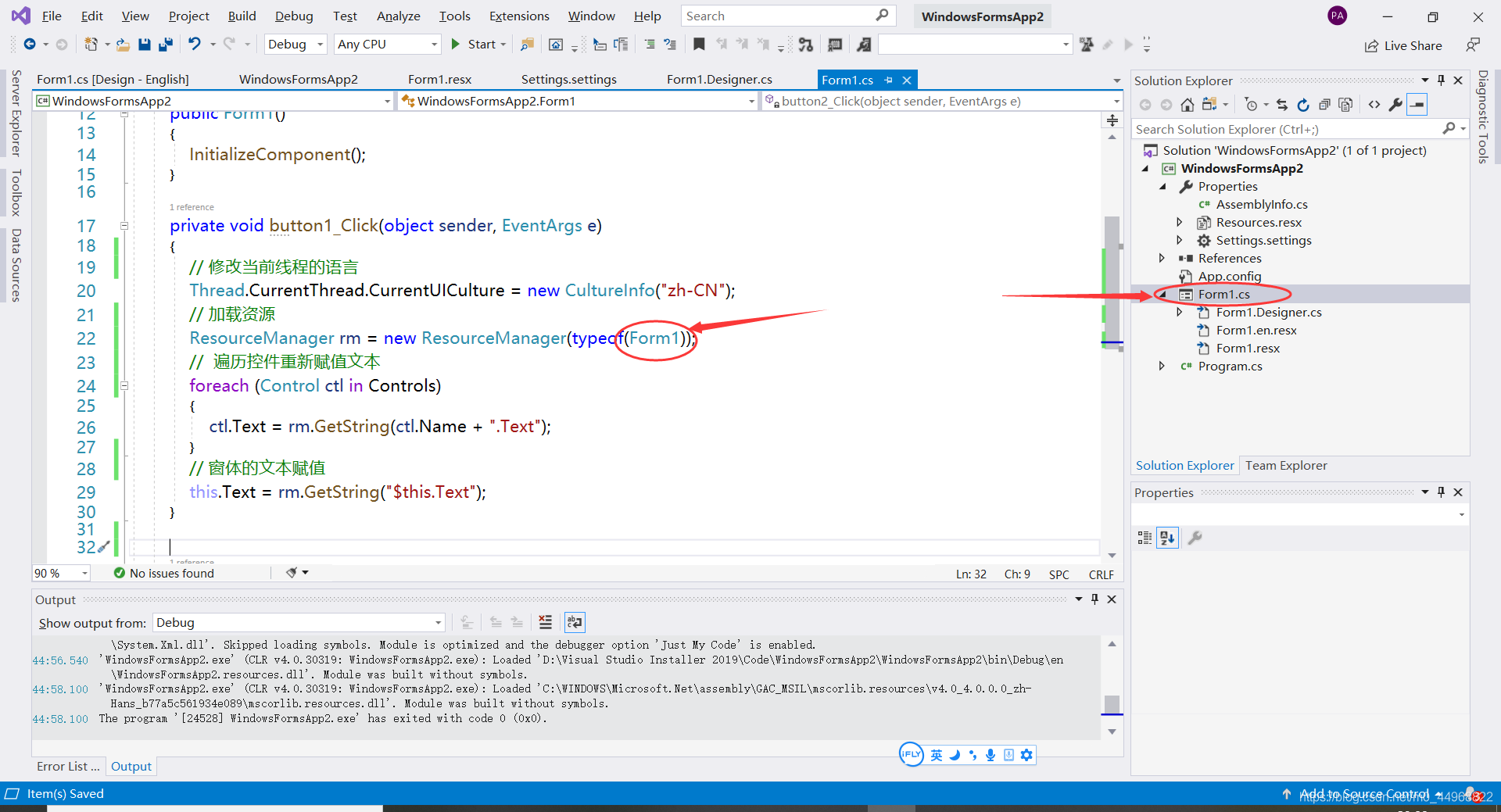
Task: Select the Toggle Bookmark icon in the toolbar
Action: 698,45
